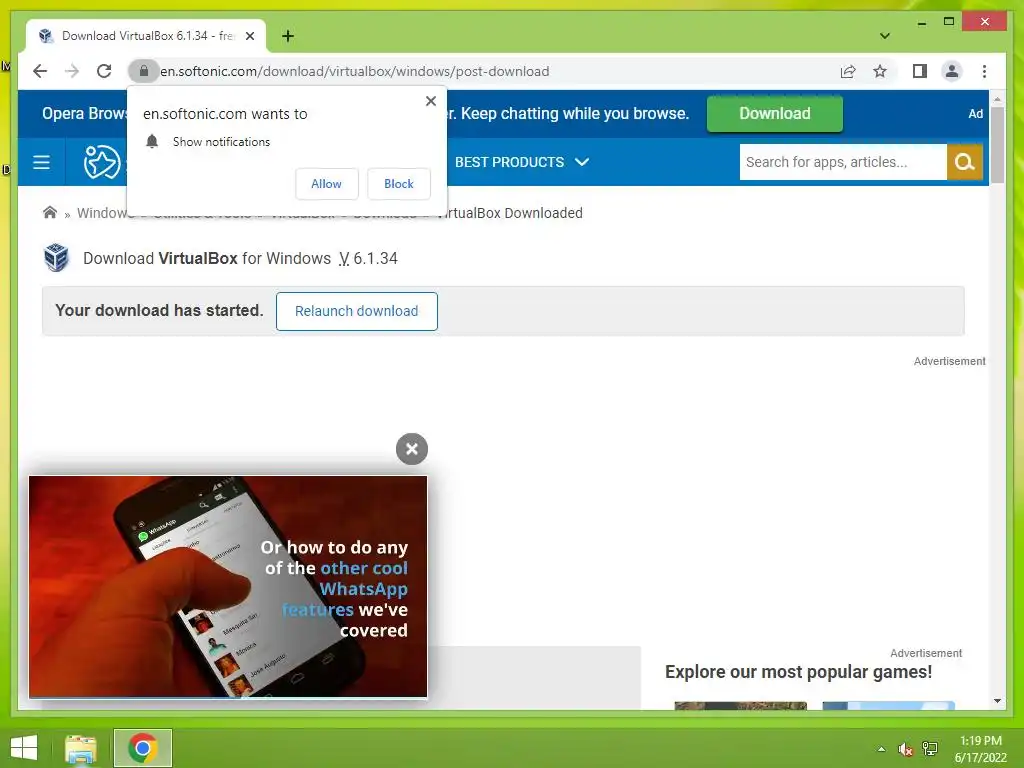This screenshot has width=1024, height=768.
Task: Share this page icon in address bar
Action: click(848, 71)
